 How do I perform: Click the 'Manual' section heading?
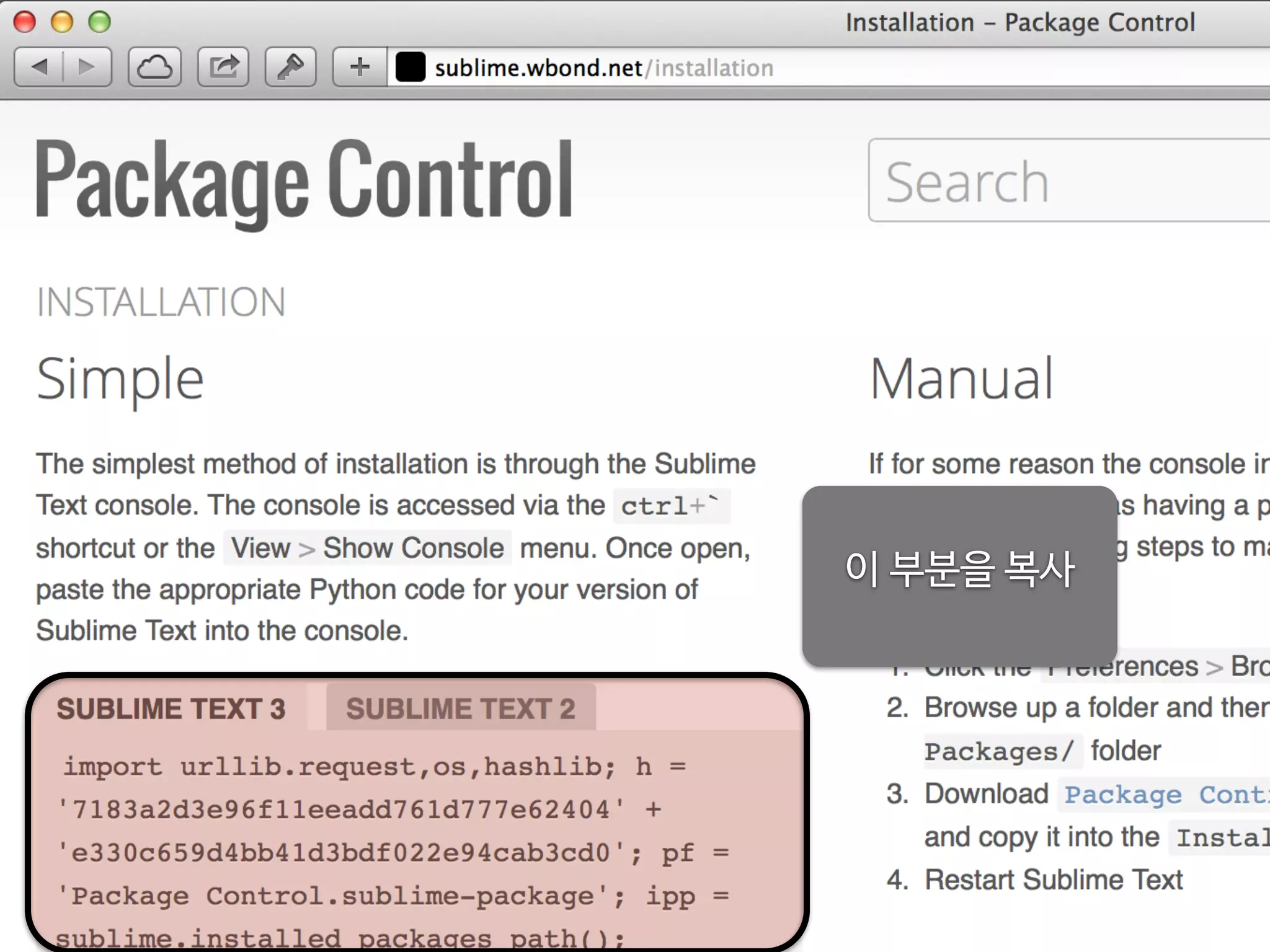(x=962, y=378)
